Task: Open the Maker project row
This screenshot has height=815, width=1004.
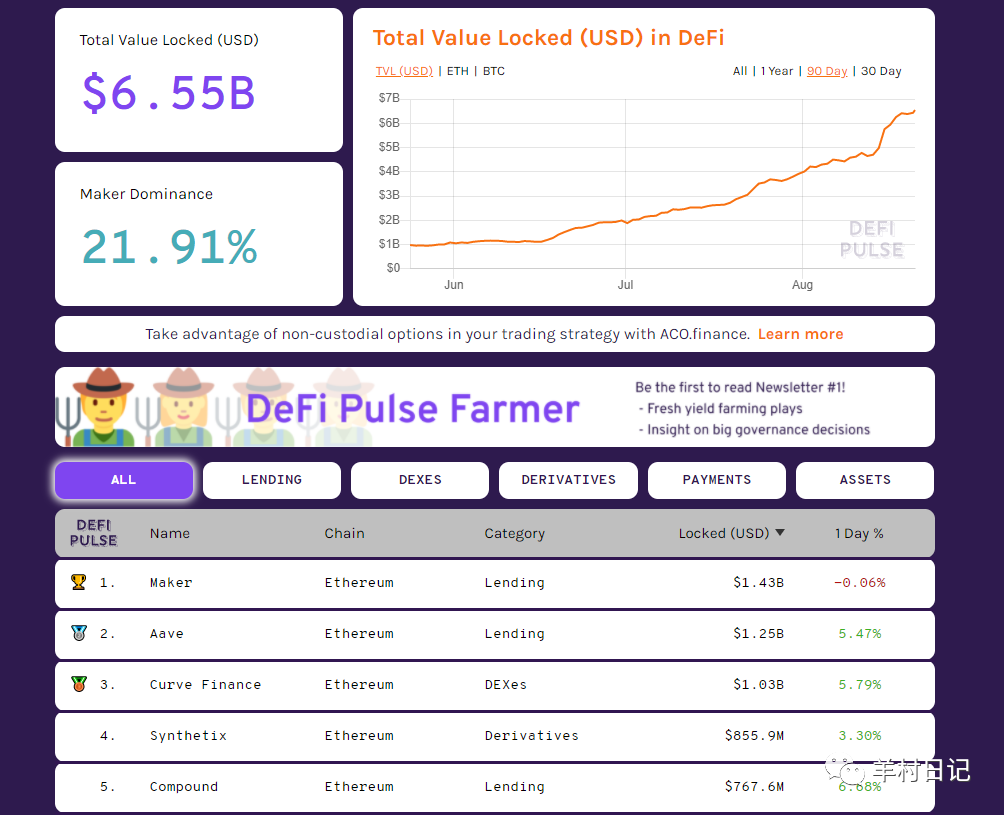Action: (x=494, y=583)
